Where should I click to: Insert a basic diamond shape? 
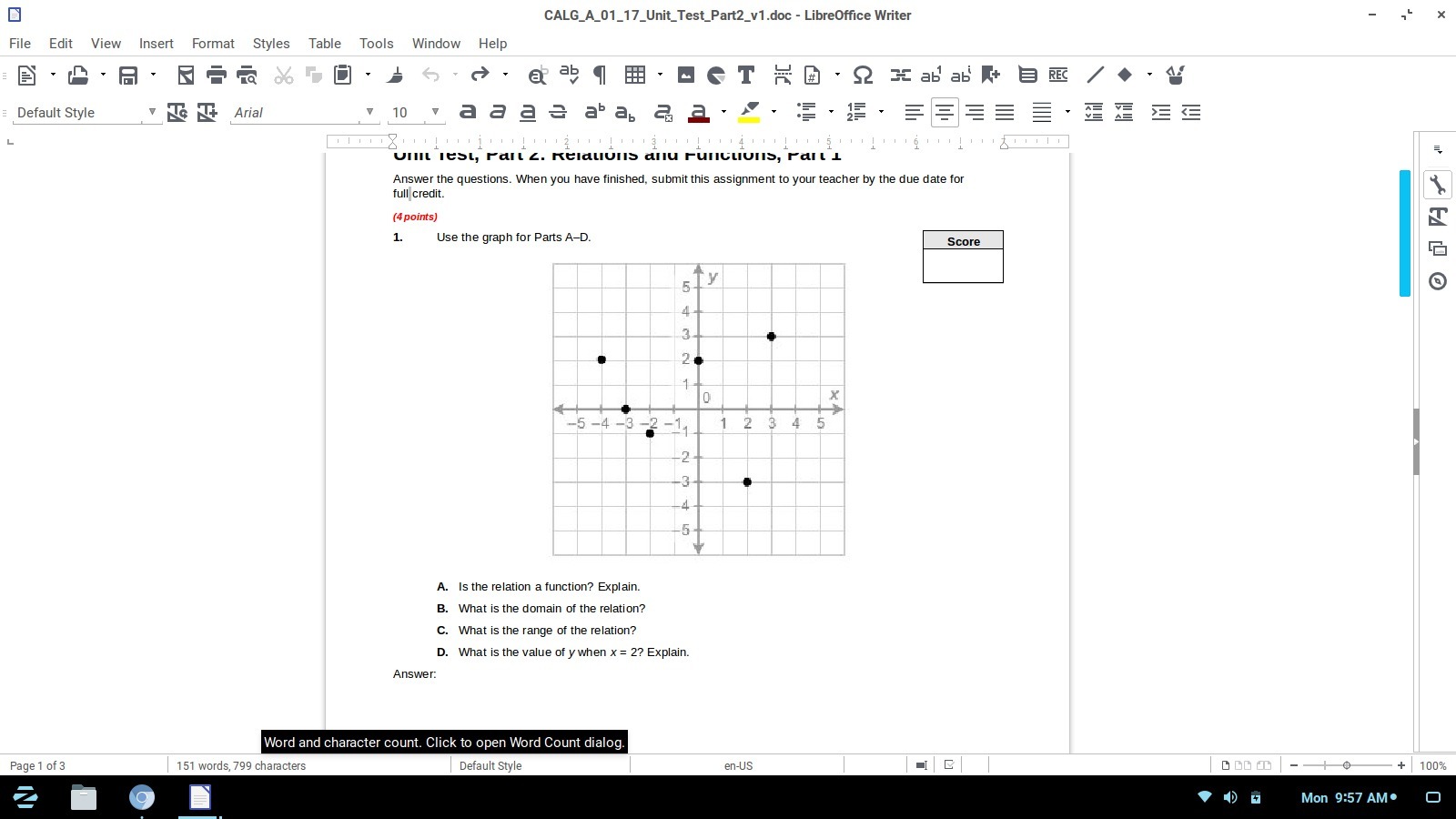click(1125, 76)
